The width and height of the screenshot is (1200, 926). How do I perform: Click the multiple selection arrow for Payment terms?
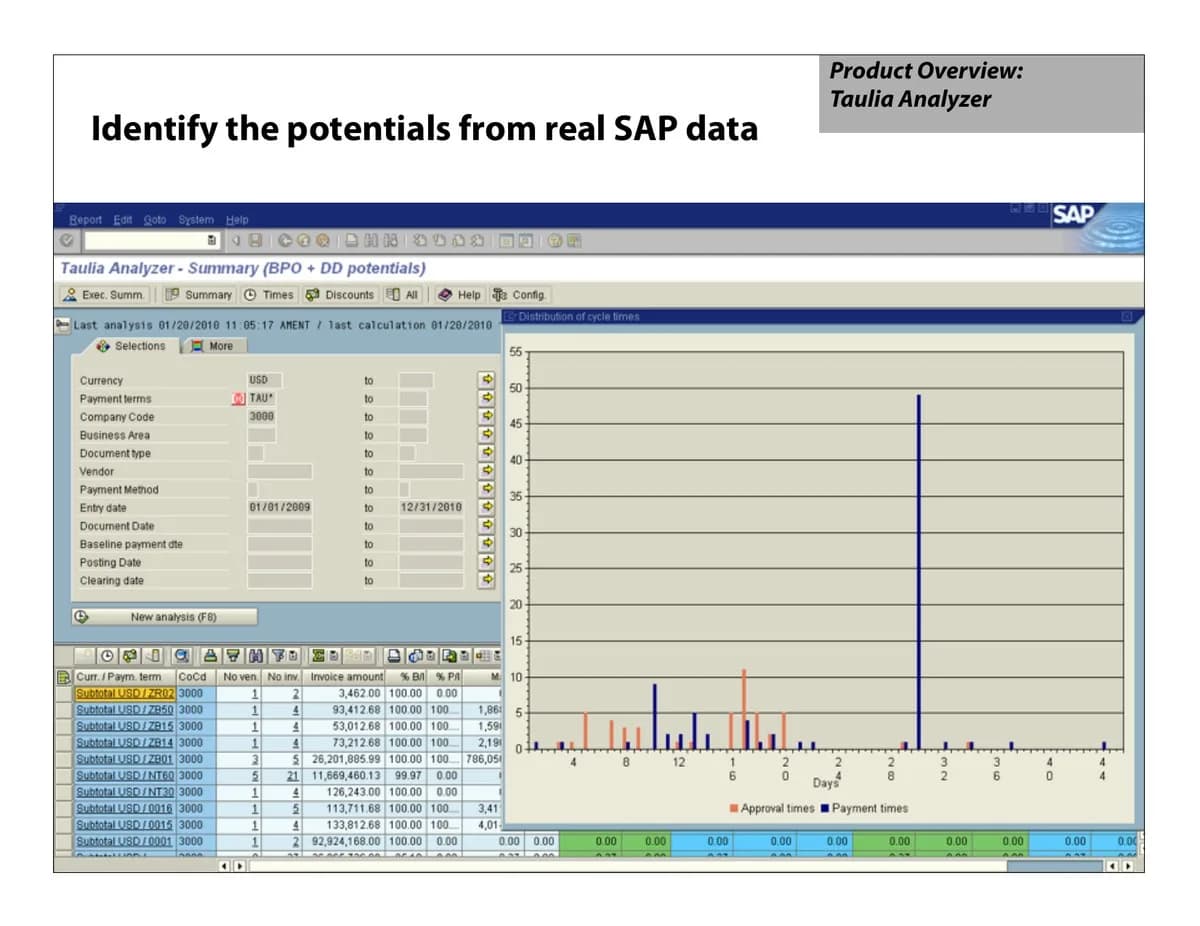(488, 398)
